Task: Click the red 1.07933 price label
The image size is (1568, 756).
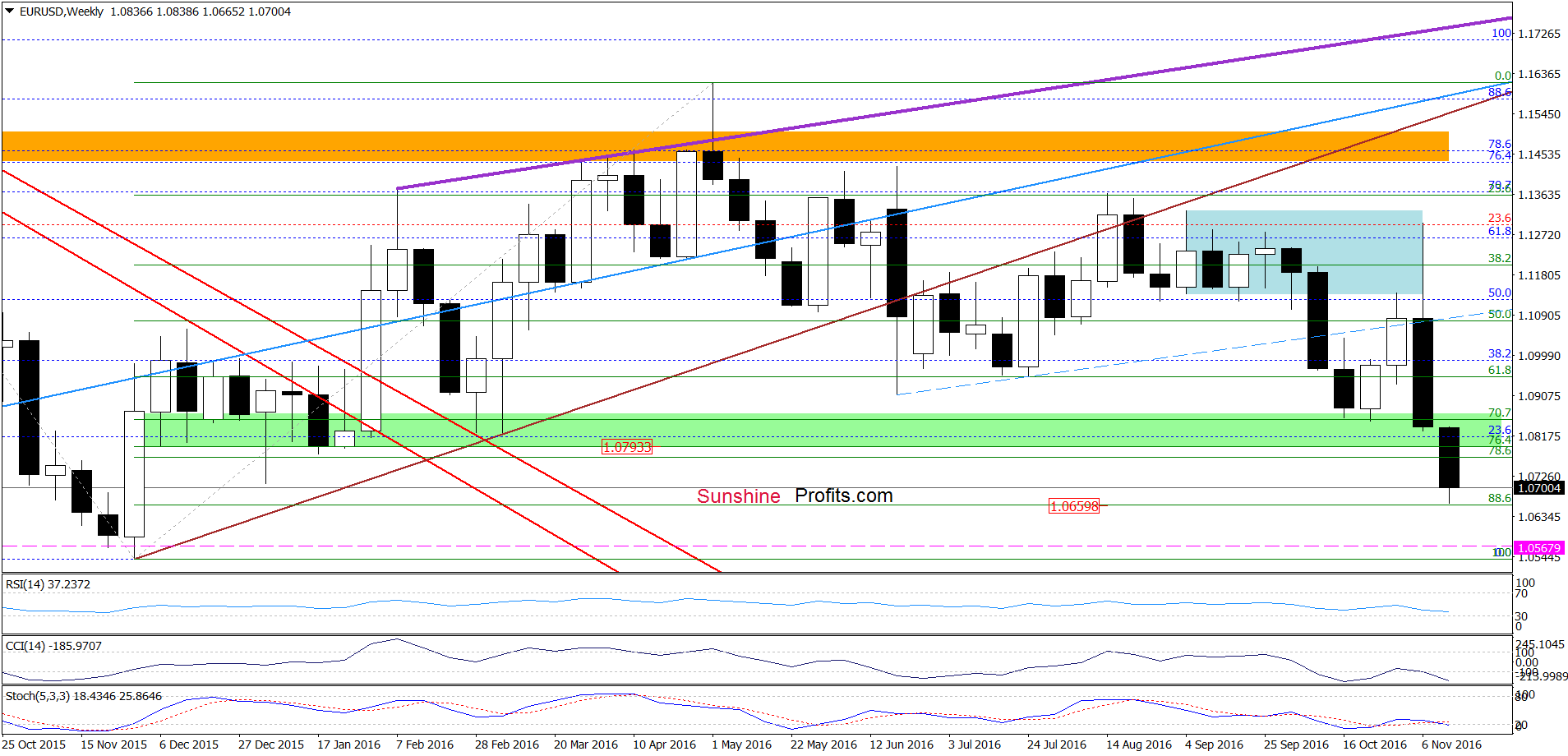Action: 627,447
